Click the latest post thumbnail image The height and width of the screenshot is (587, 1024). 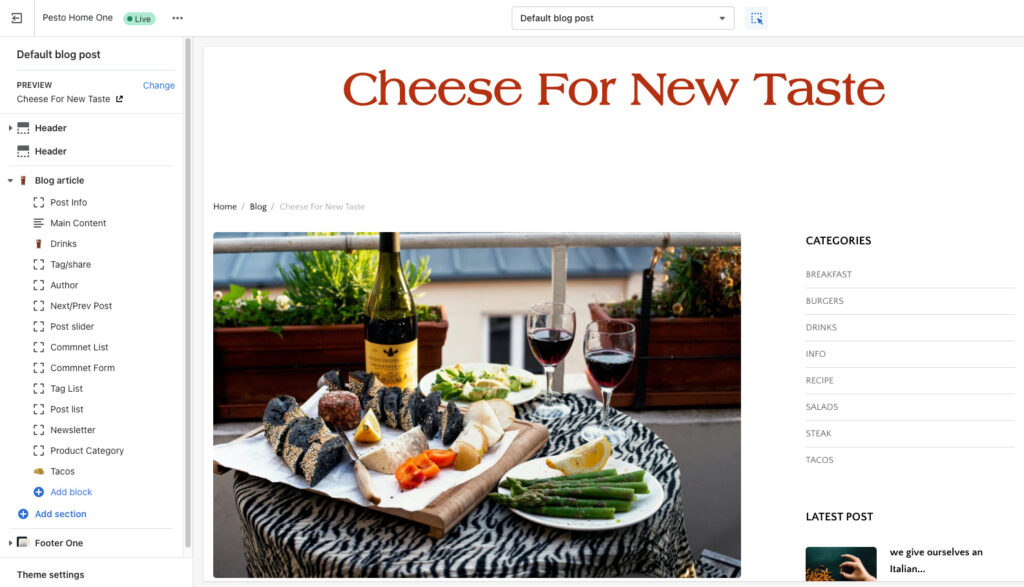click(840, 563)
